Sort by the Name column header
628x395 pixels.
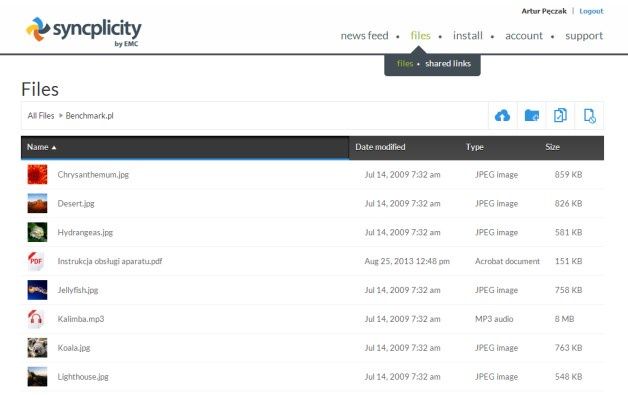(x=185, y=147)
